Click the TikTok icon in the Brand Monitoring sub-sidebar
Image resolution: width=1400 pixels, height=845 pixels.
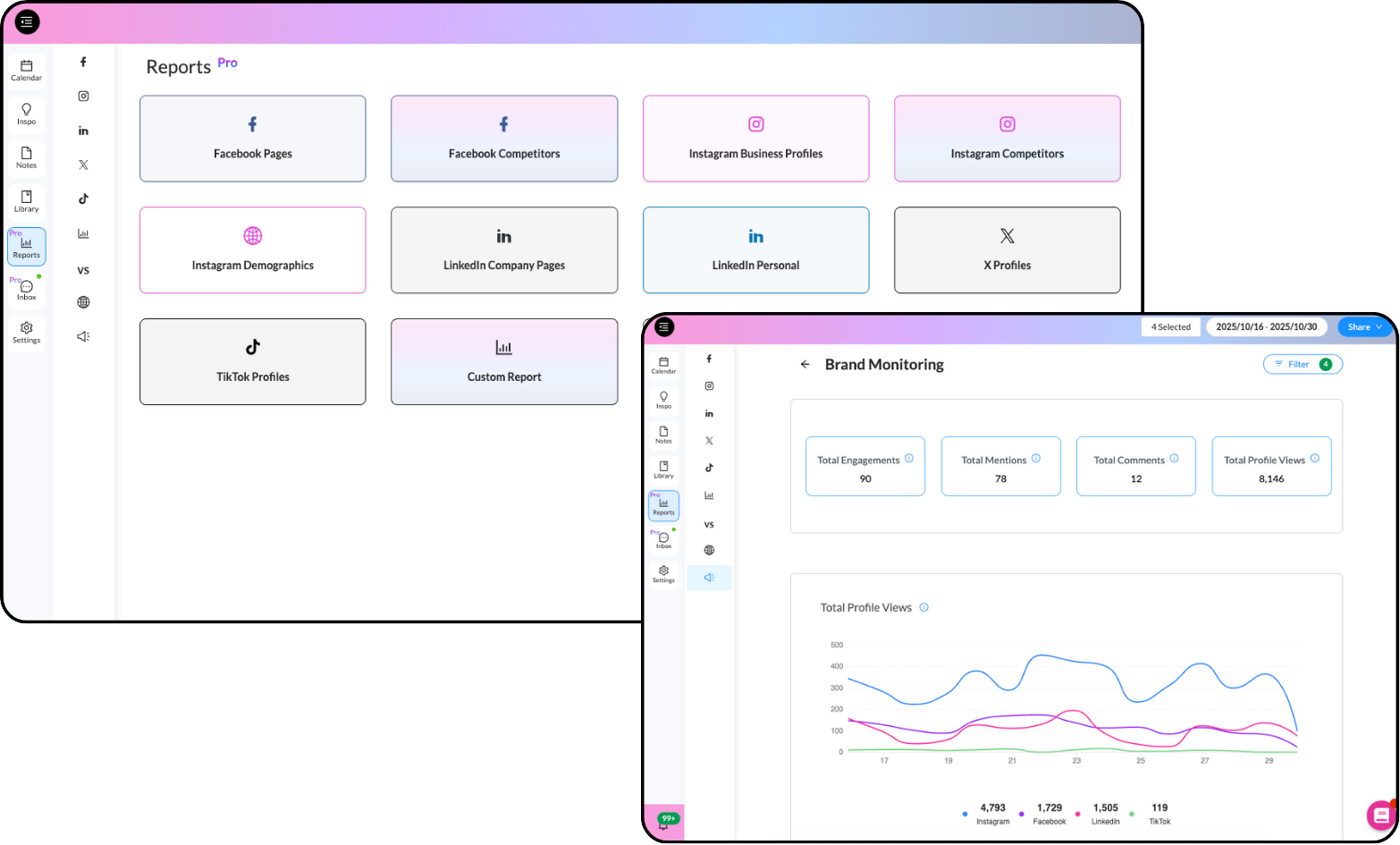pos(709,468)
